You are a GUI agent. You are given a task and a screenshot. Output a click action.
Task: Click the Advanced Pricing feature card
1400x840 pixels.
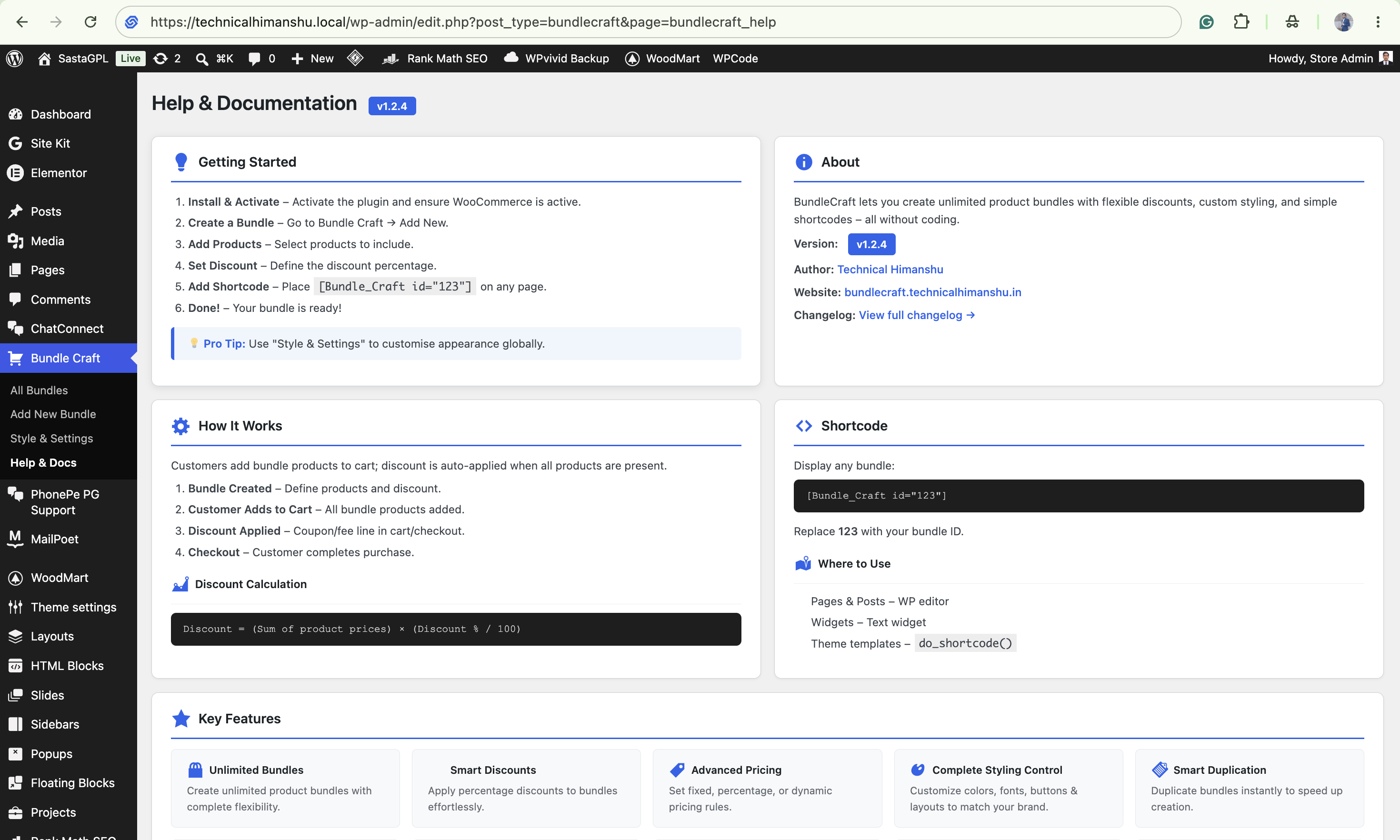(x=767, y=788)
